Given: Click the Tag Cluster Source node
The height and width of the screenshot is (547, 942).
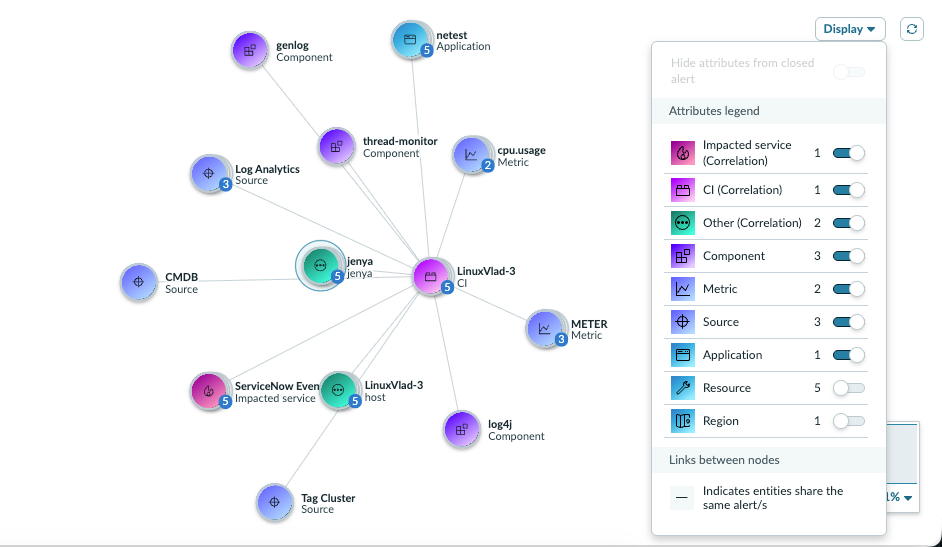Looking at the screenshot, I should tap(275, 503).
